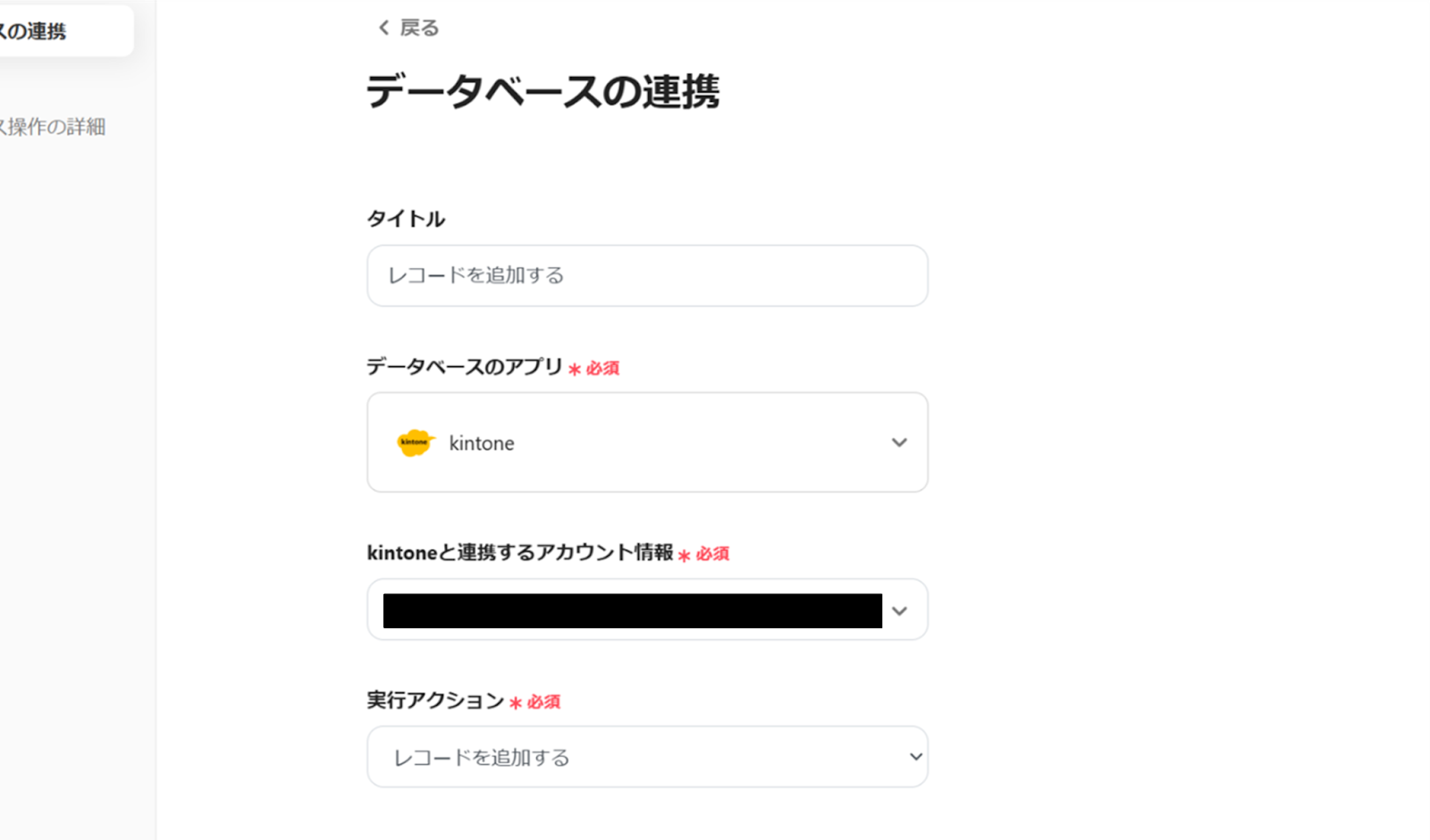Click the red asterisk beside アカウント情報

685,555
